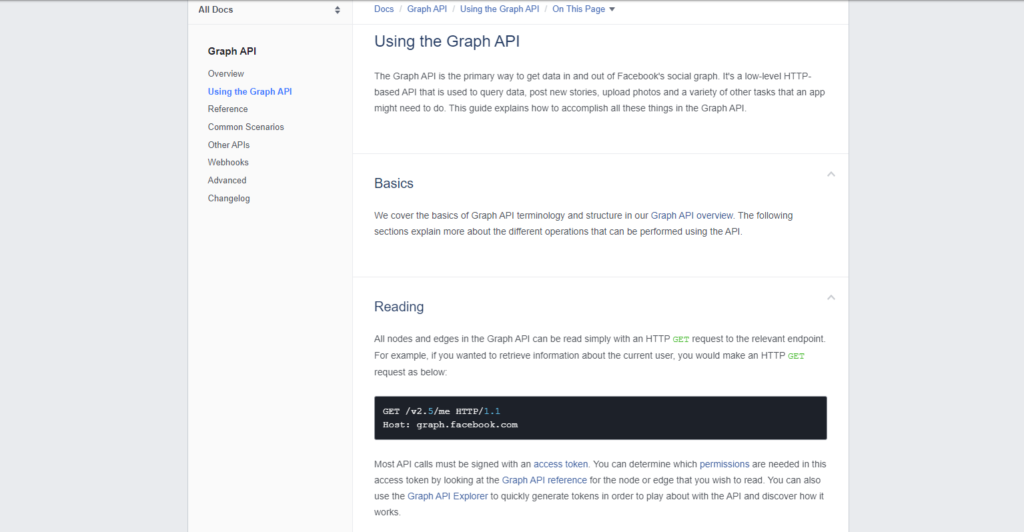Follow the Graph API overview link
Viewport: 1024px width, 532px height.
click(x=692, y=215)
